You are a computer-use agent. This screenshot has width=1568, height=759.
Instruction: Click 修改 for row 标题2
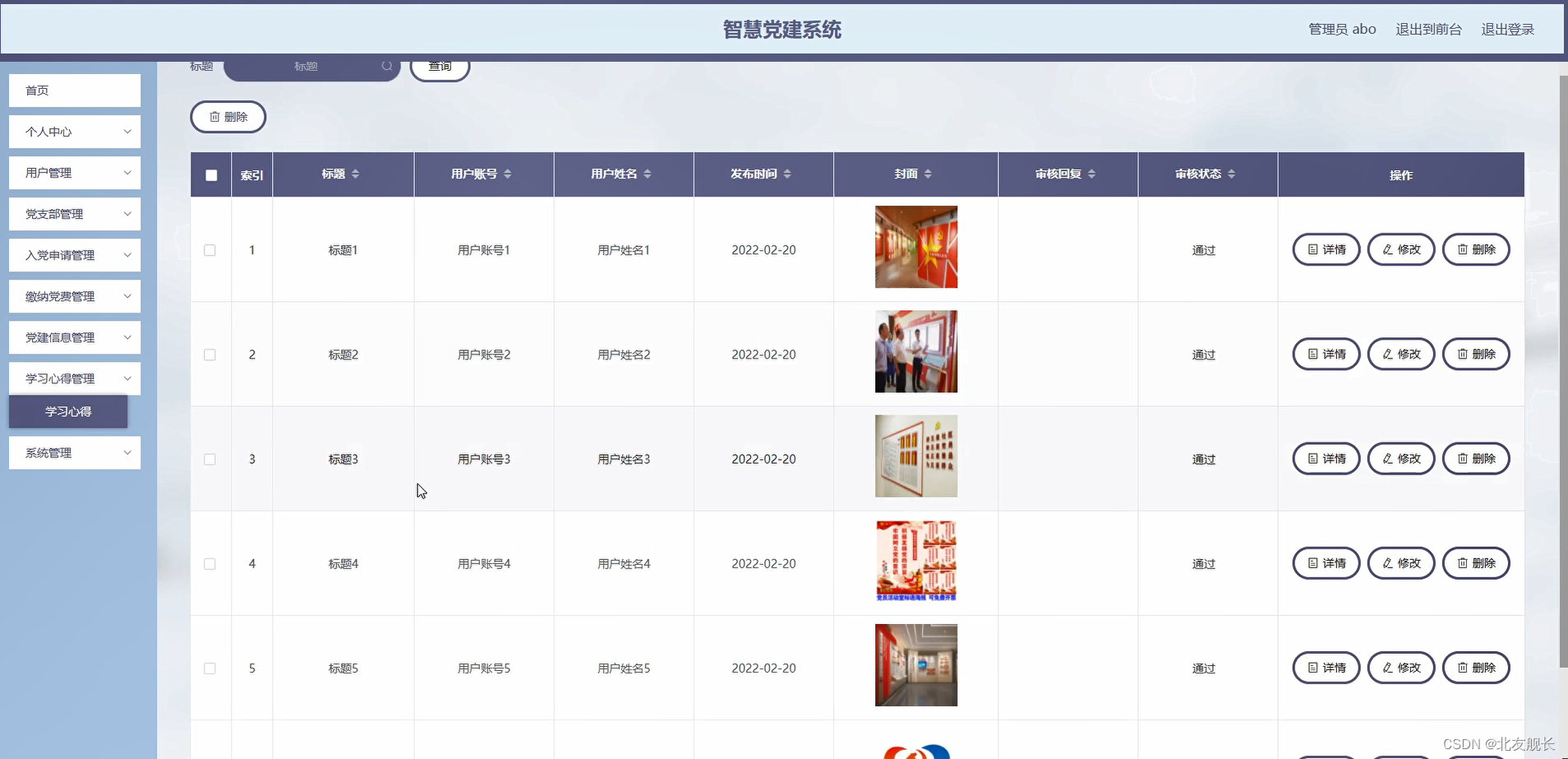[1401, 354]
